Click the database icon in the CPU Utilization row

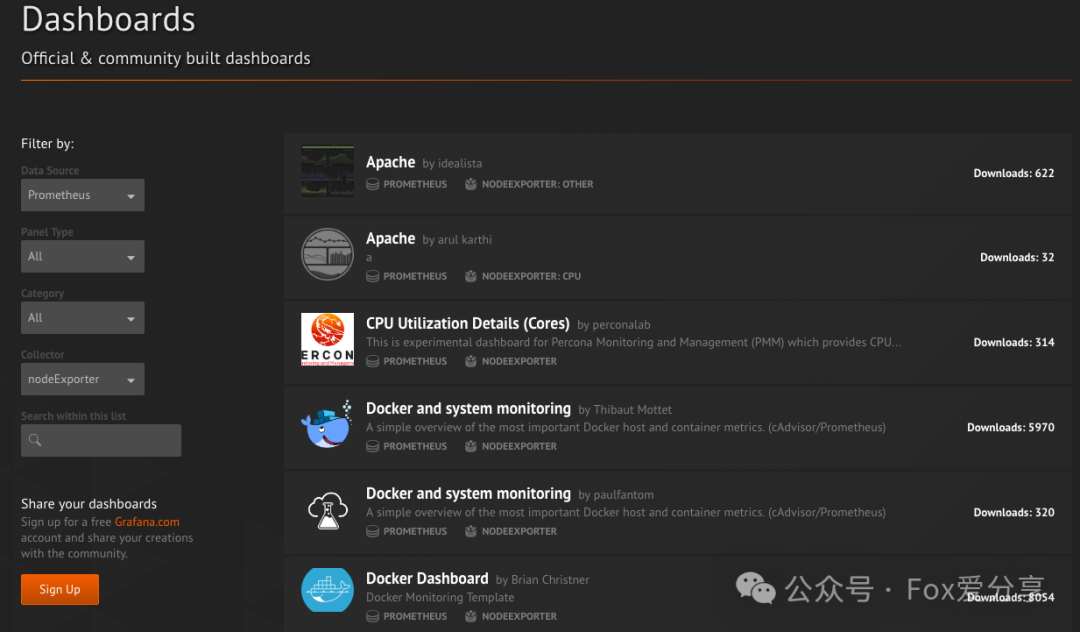pos(373,361)
